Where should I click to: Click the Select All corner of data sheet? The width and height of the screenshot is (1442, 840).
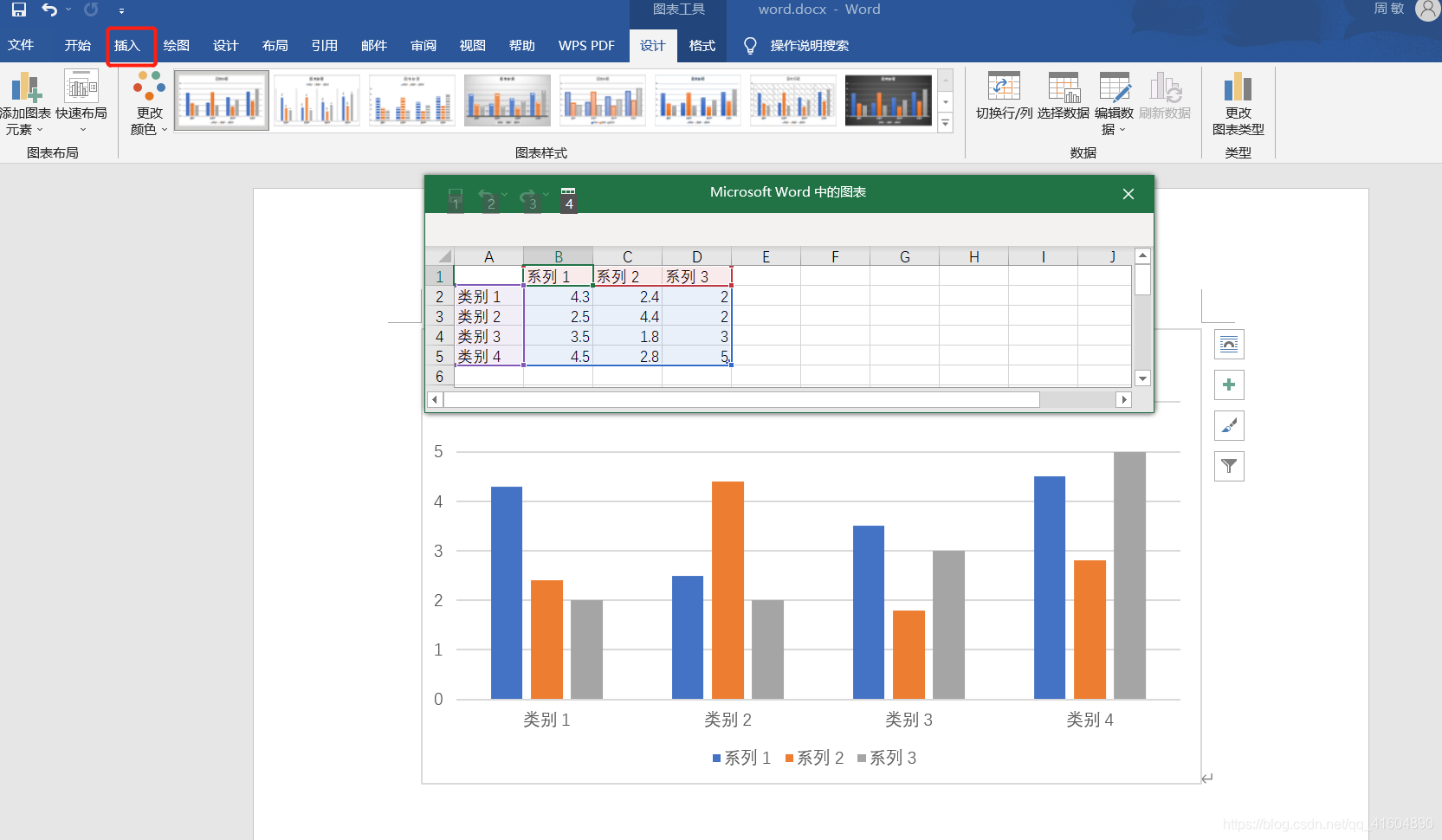coord(440,256)
